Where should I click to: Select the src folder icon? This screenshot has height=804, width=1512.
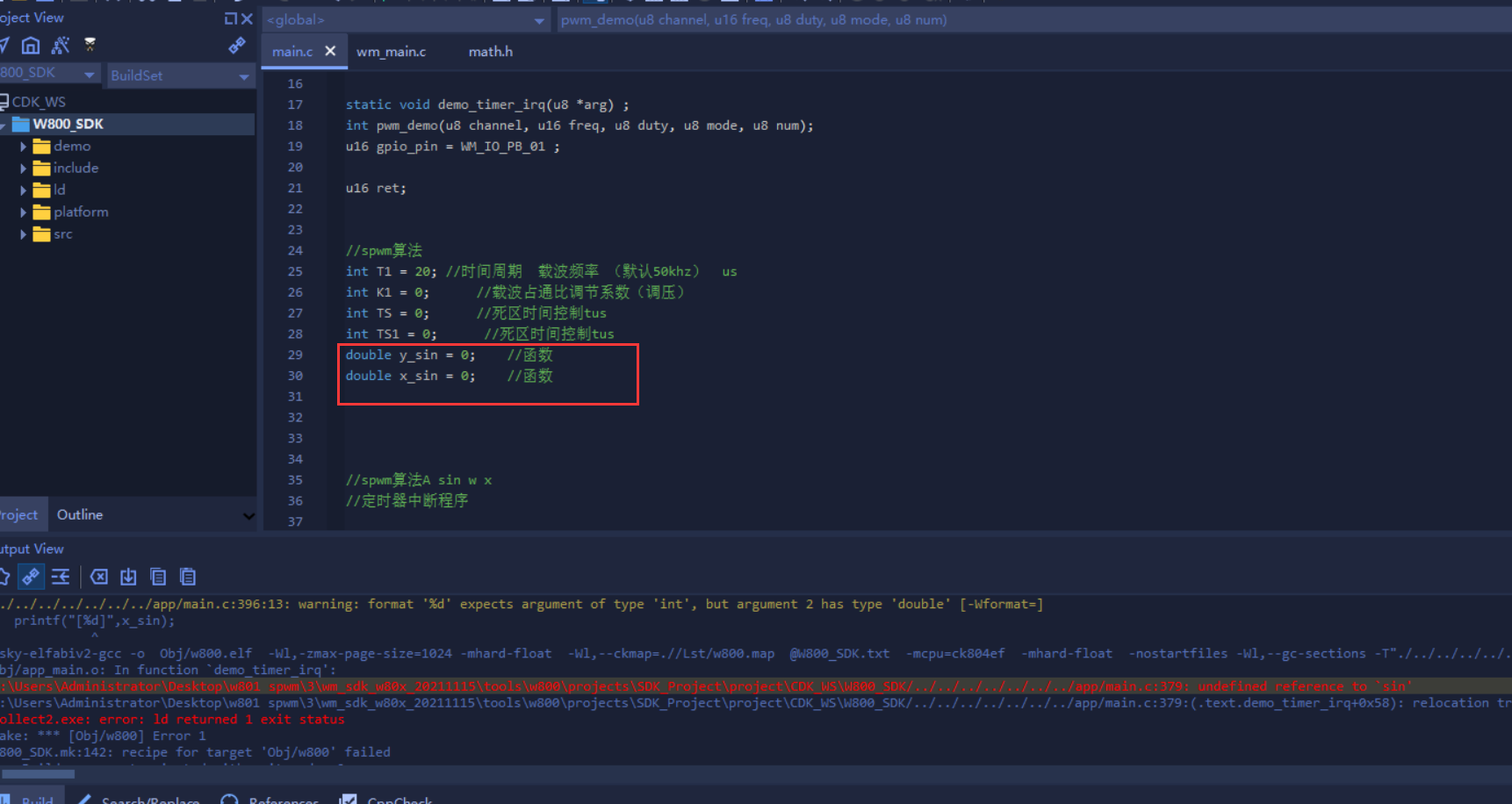41,234
